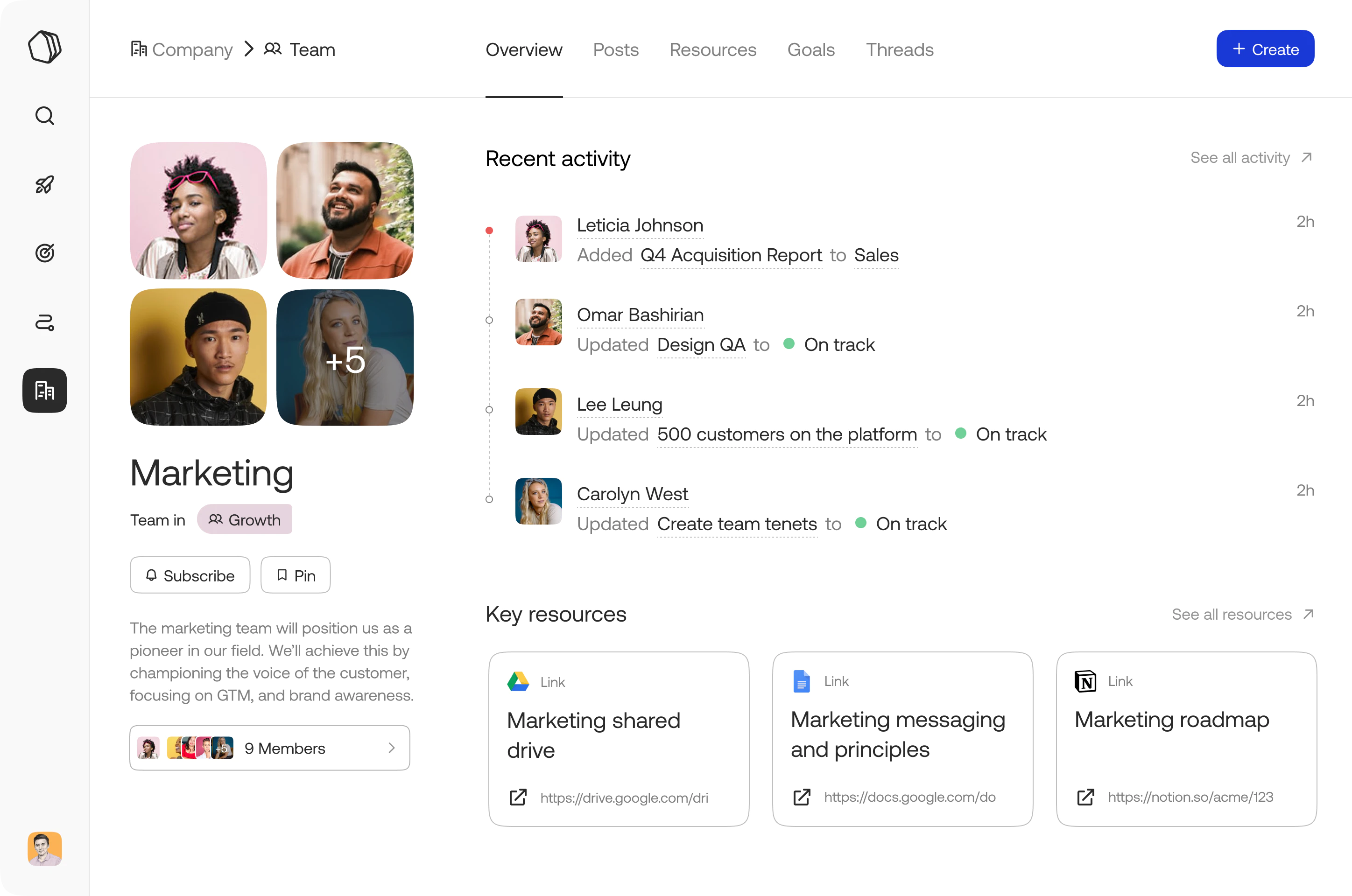The image size is (1352, 896).
Task: Open See all resources link
Action: [x=1243, y=614]
